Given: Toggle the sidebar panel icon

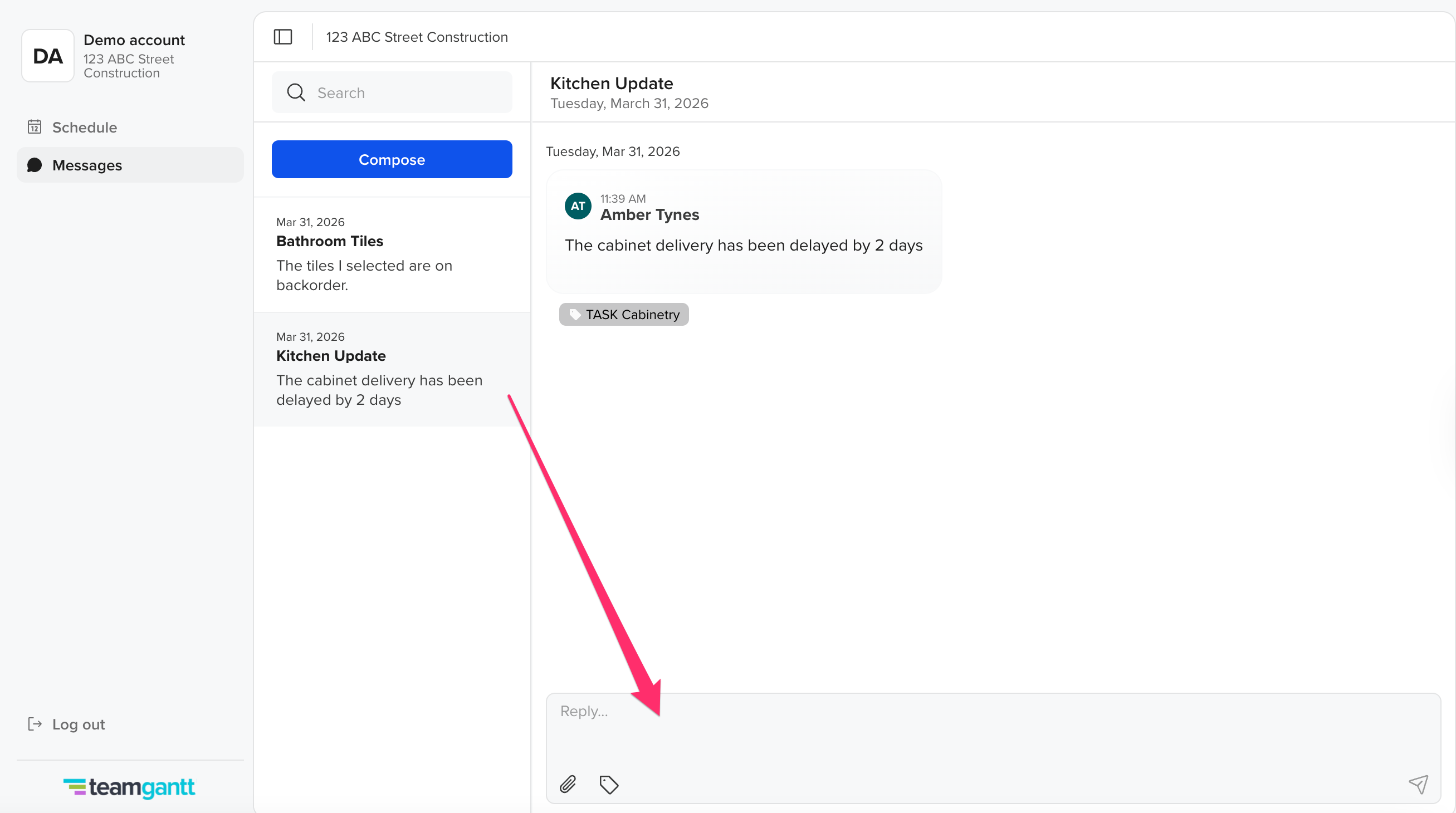Looking at the screenshot, I should [x=282, y=37].
